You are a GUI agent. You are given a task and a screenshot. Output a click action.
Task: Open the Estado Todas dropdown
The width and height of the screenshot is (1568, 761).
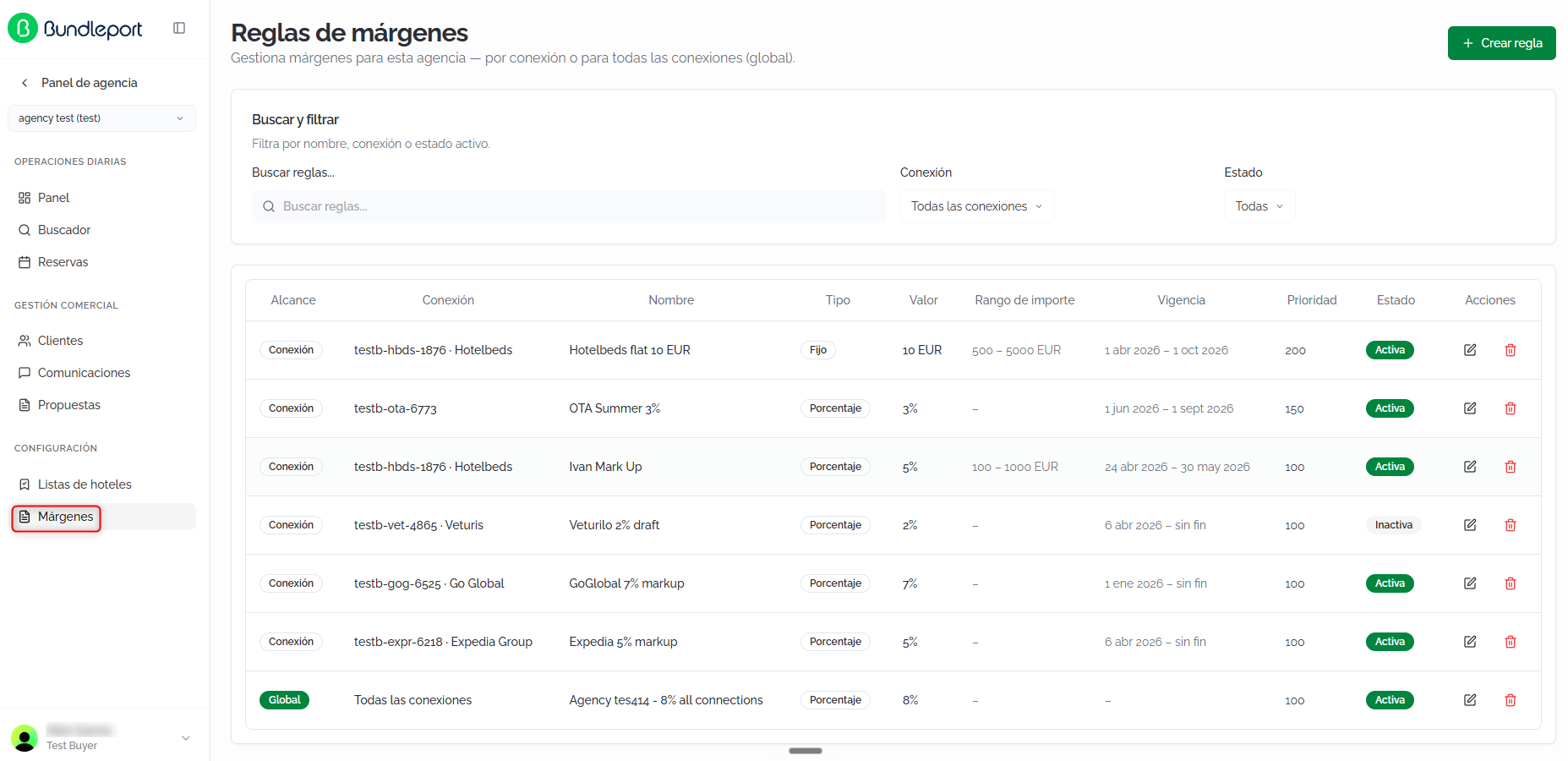[x=1259, y=206]
